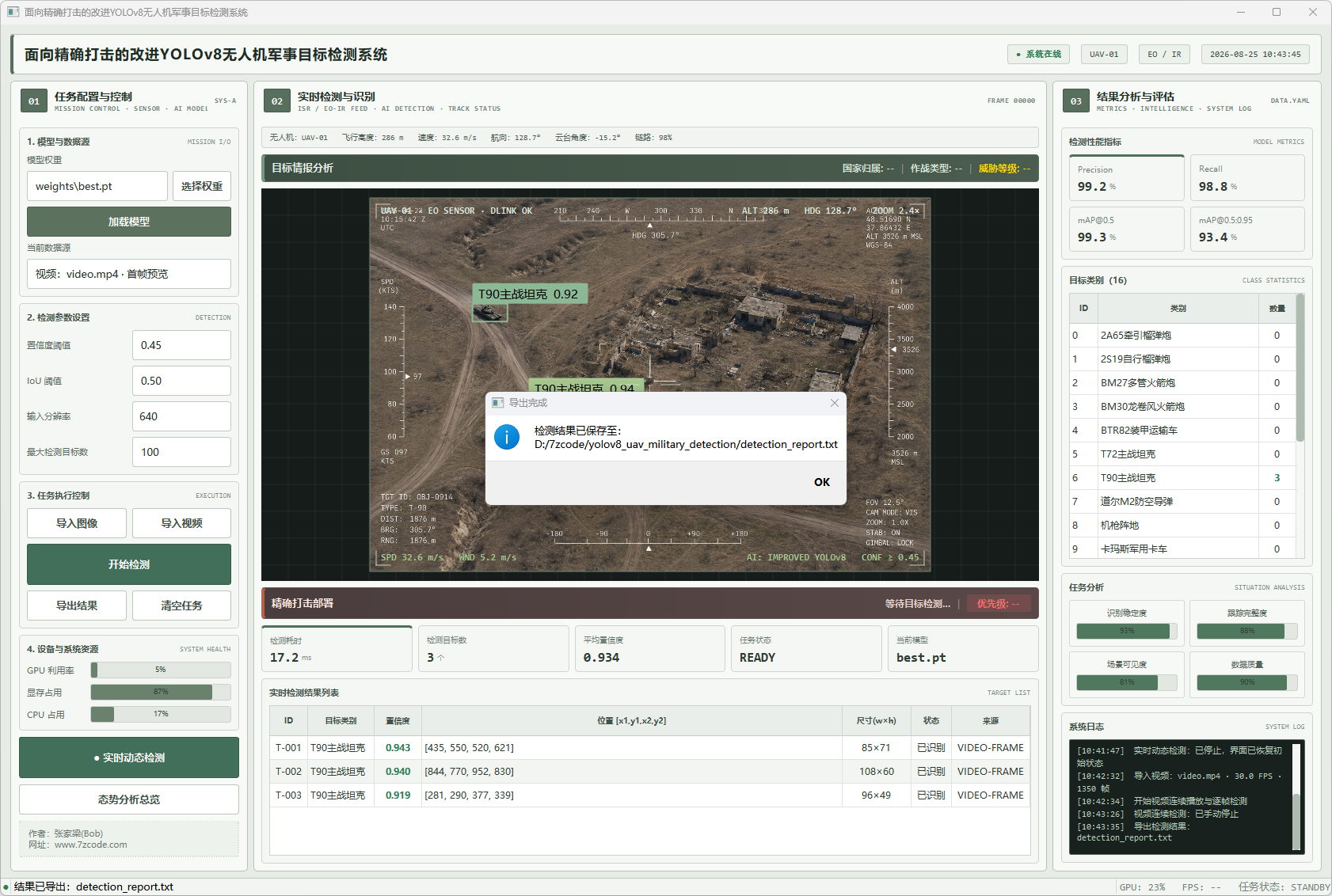Confirm the export dialog with OK
The height and width of the screenshot is (896, 1332).
(x=822, y=482)
